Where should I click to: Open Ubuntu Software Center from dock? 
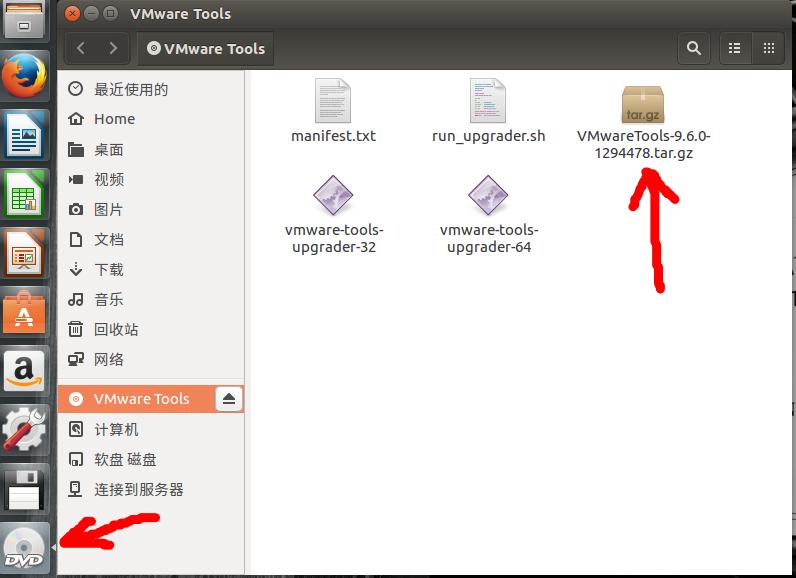pos(24,312)
